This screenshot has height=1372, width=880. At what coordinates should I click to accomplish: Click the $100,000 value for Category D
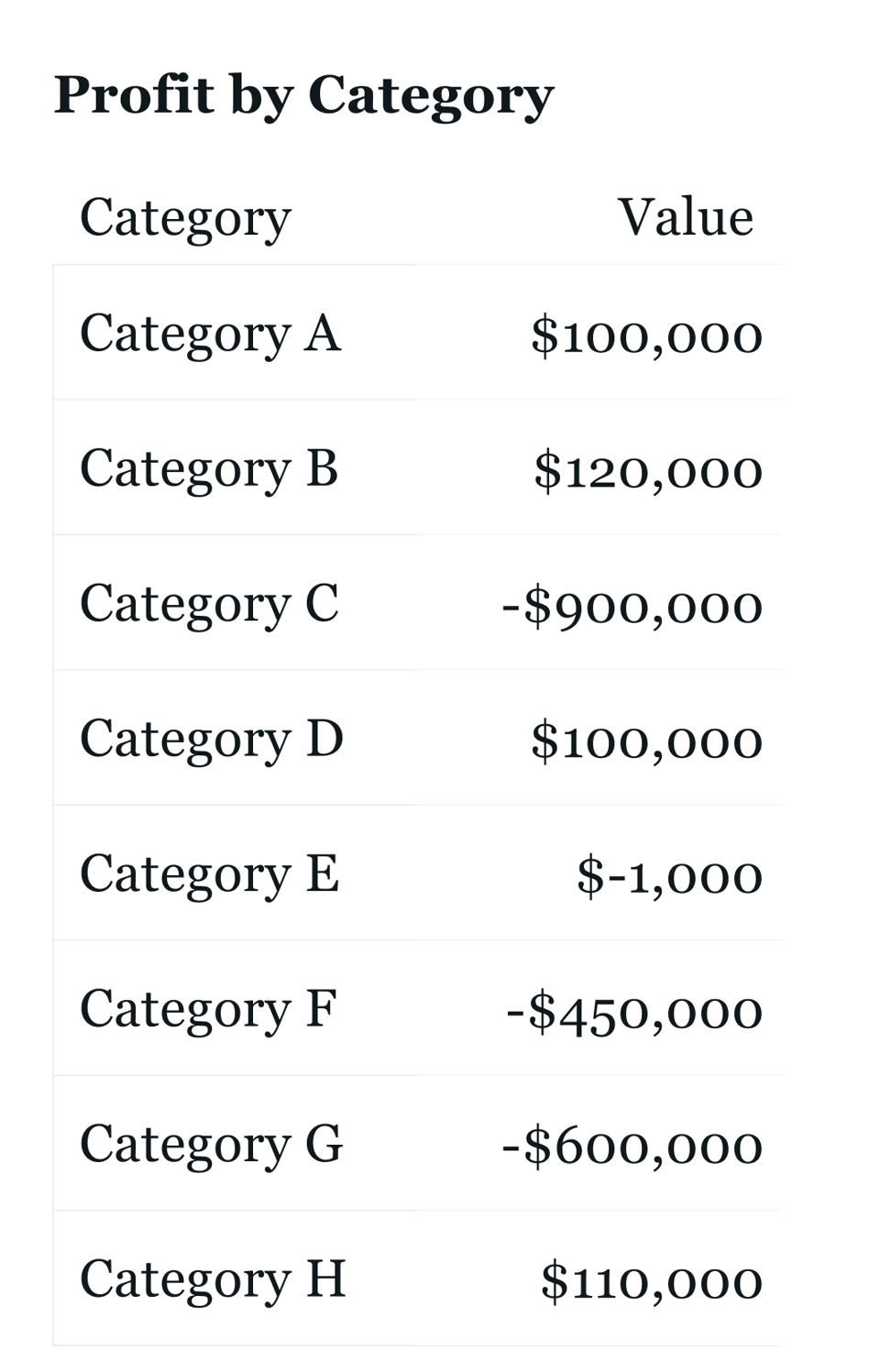(646, 741)
